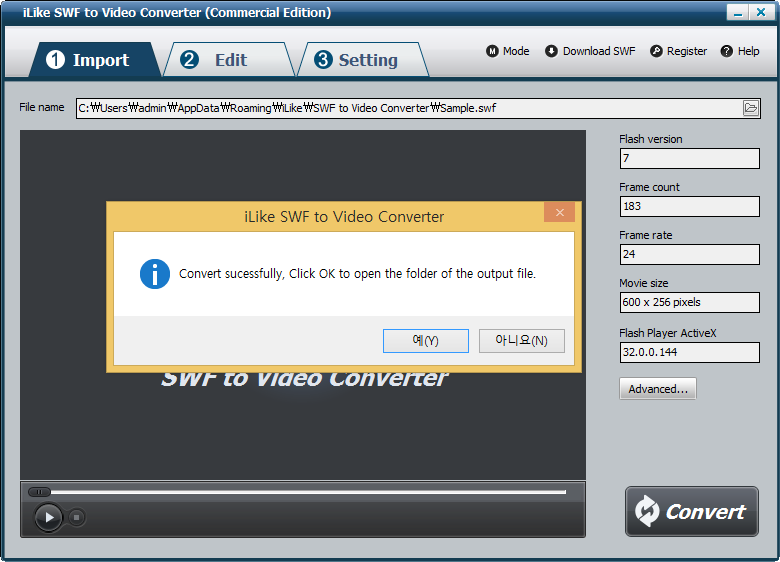
Task: Click the Flash Player ActiveX version field
Action: [x=689, y=352]
